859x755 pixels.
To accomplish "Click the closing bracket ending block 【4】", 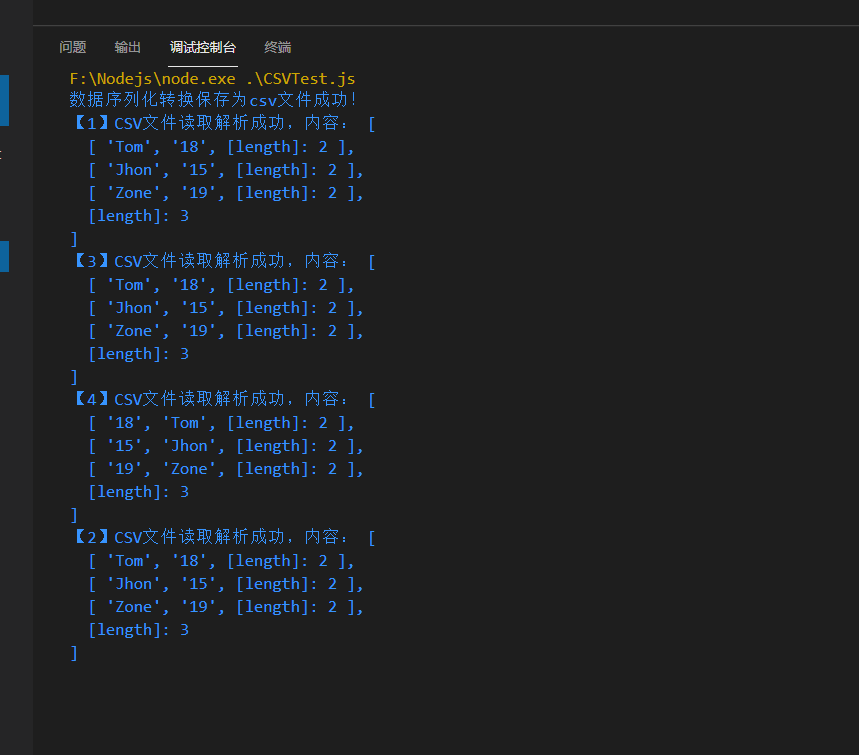I will point(73,514).
